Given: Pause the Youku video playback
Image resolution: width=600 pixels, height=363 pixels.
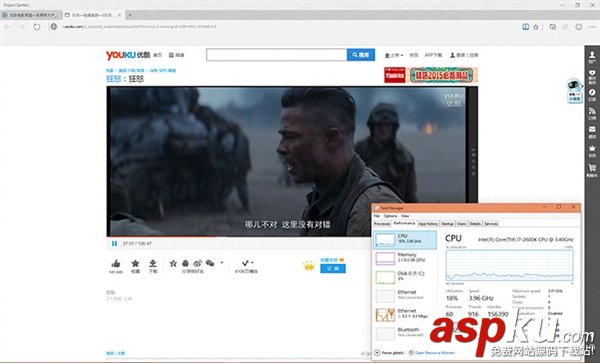Looking at the screenshot, I should click(114, 244).
